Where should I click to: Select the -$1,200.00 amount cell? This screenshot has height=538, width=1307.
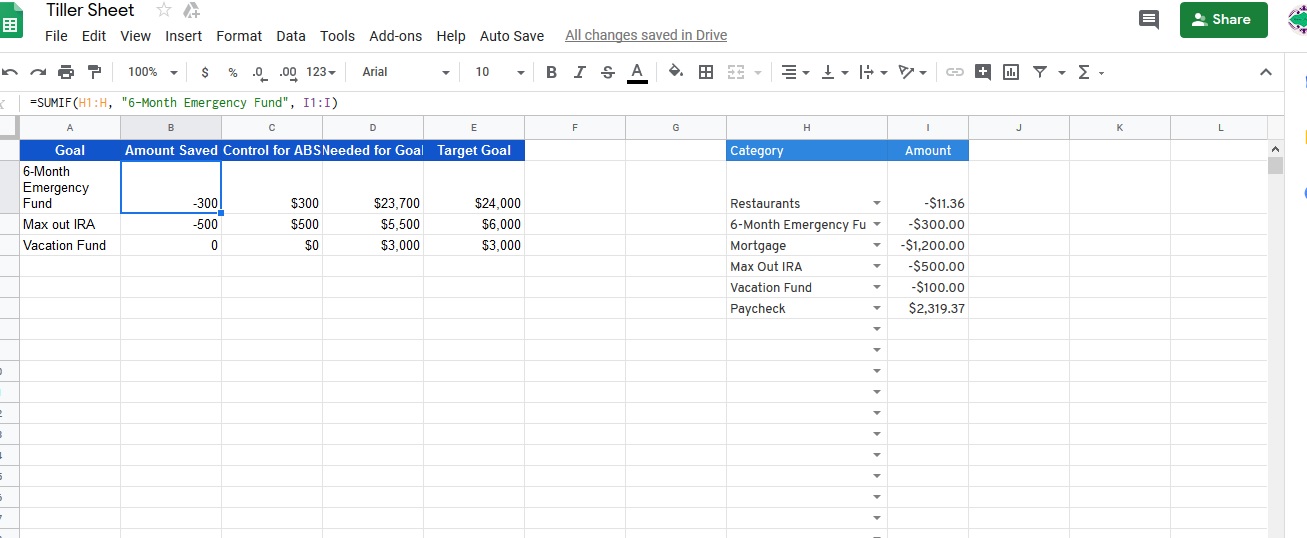[x=928, y=245]
